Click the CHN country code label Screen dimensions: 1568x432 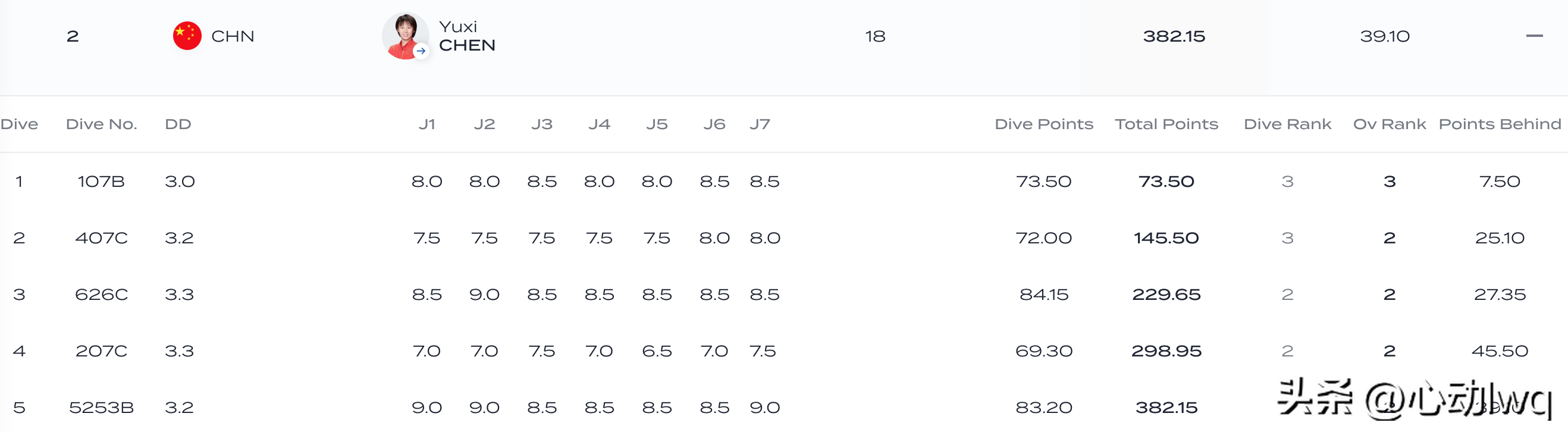point(233,36)
